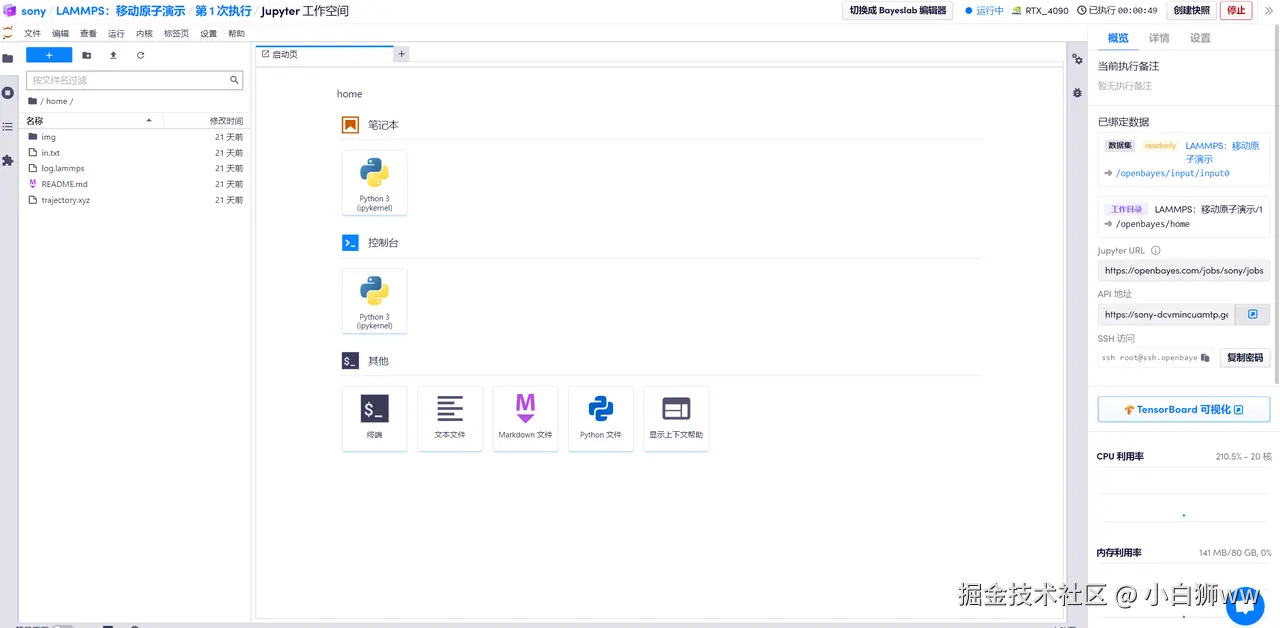1280x628 pixels.
Task: Open LAMMPS：移动原子演示 breadcrumb link
Action: coord(120,11)
